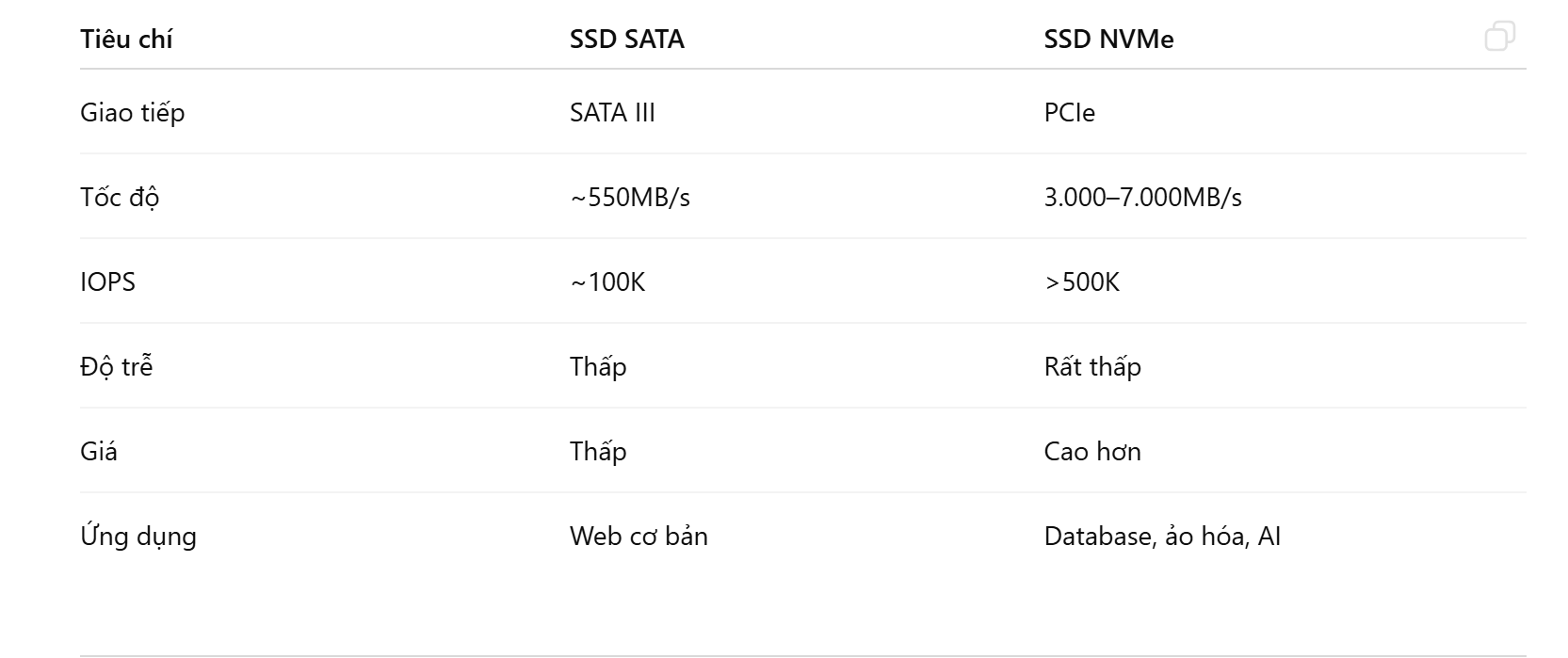
Task: Click the copy table icon
Action: pos(1499,37)
